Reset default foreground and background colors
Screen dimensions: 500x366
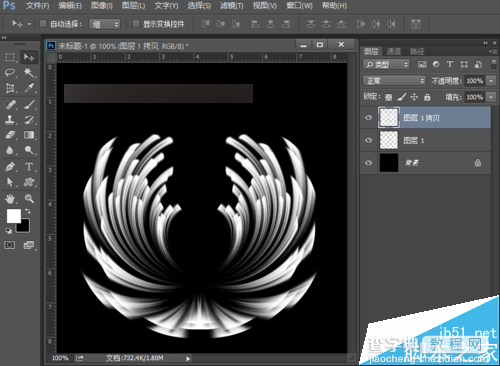click(8, 230)
